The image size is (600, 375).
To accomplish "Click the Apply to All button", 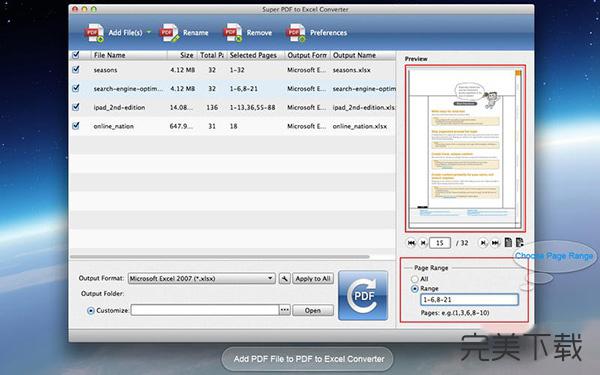I will (313, 279).
